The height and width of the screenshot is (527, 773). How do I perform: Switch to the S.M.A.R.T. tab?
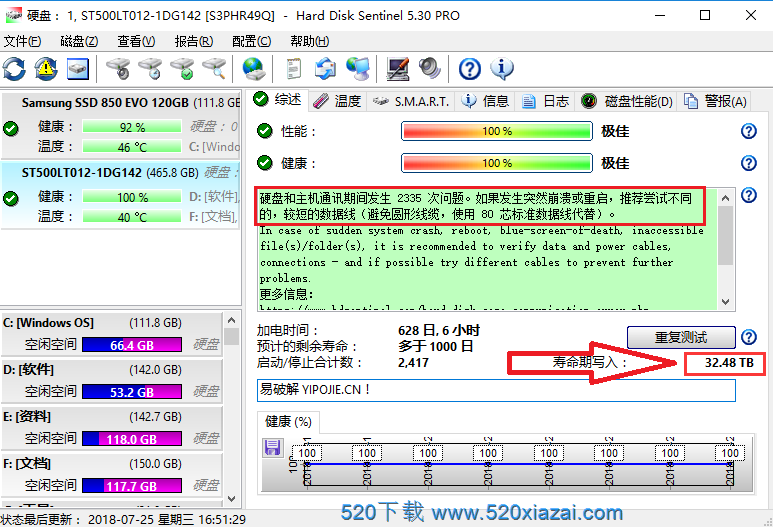tap(411, 101)
